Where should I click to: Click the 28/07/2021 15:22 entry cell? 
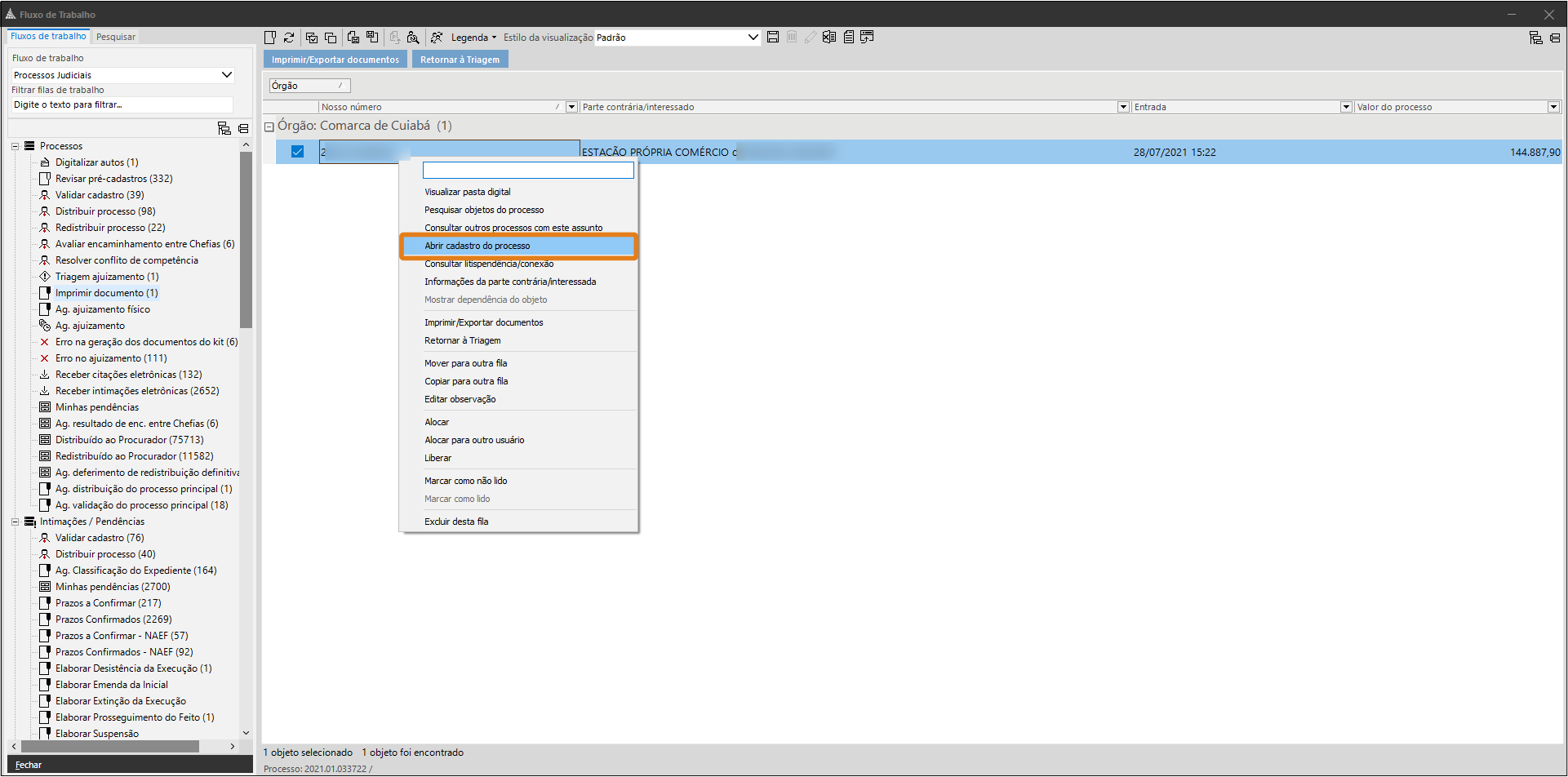pos(1175,153)
